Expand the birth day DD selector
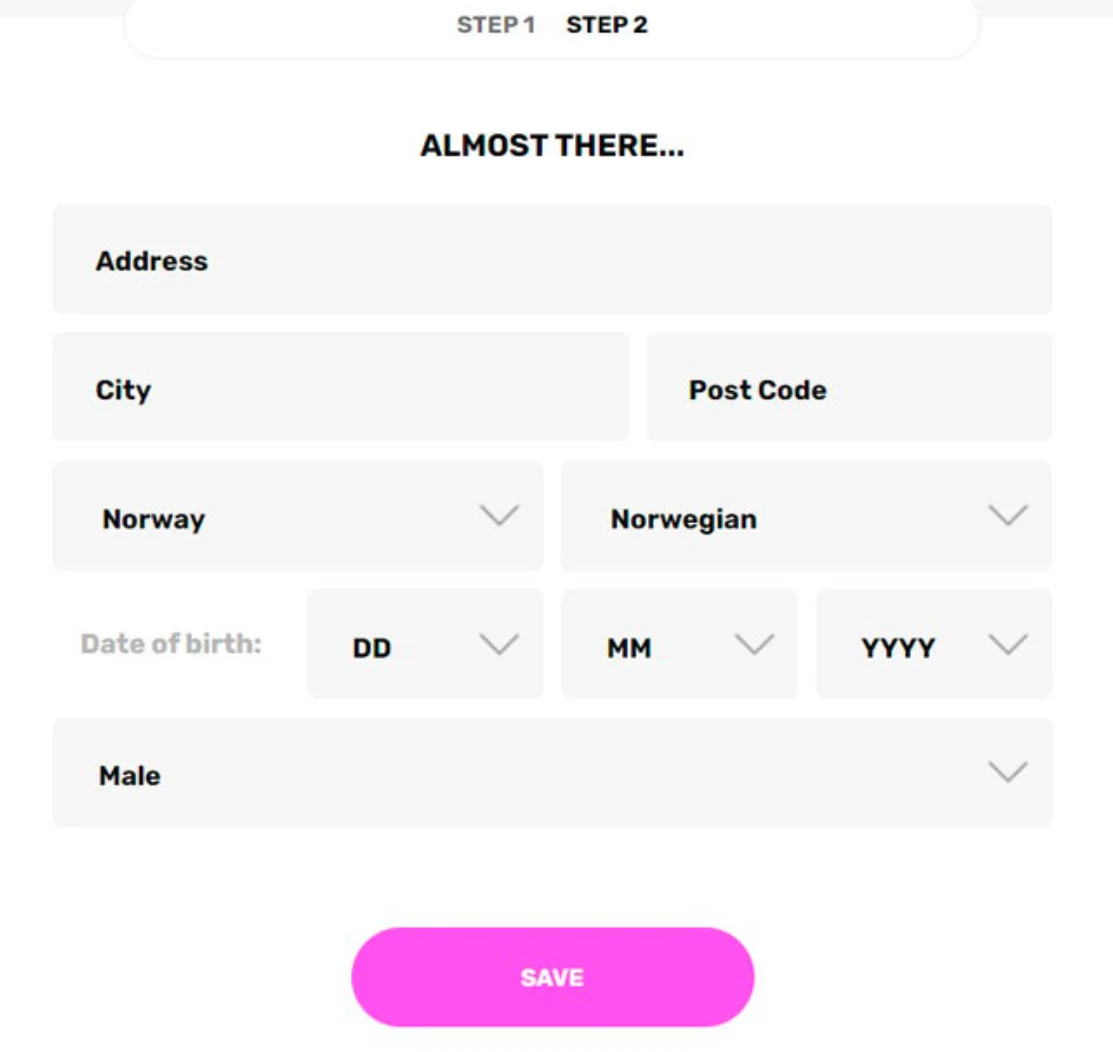This screenshot has width=1113, height=1052. 424,644
